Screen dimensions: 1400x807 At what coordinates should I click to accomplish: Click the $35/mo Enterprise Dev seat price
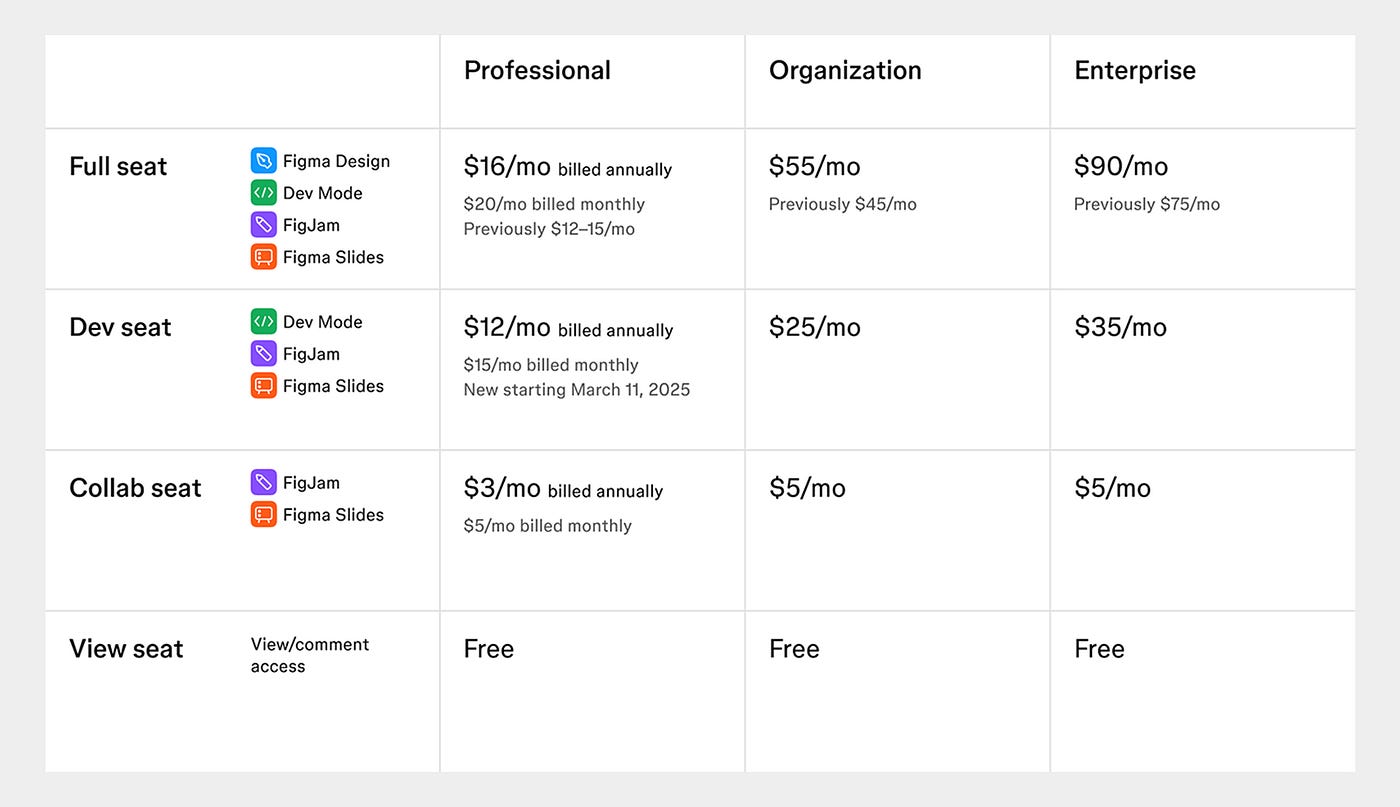click(1120, 327)
